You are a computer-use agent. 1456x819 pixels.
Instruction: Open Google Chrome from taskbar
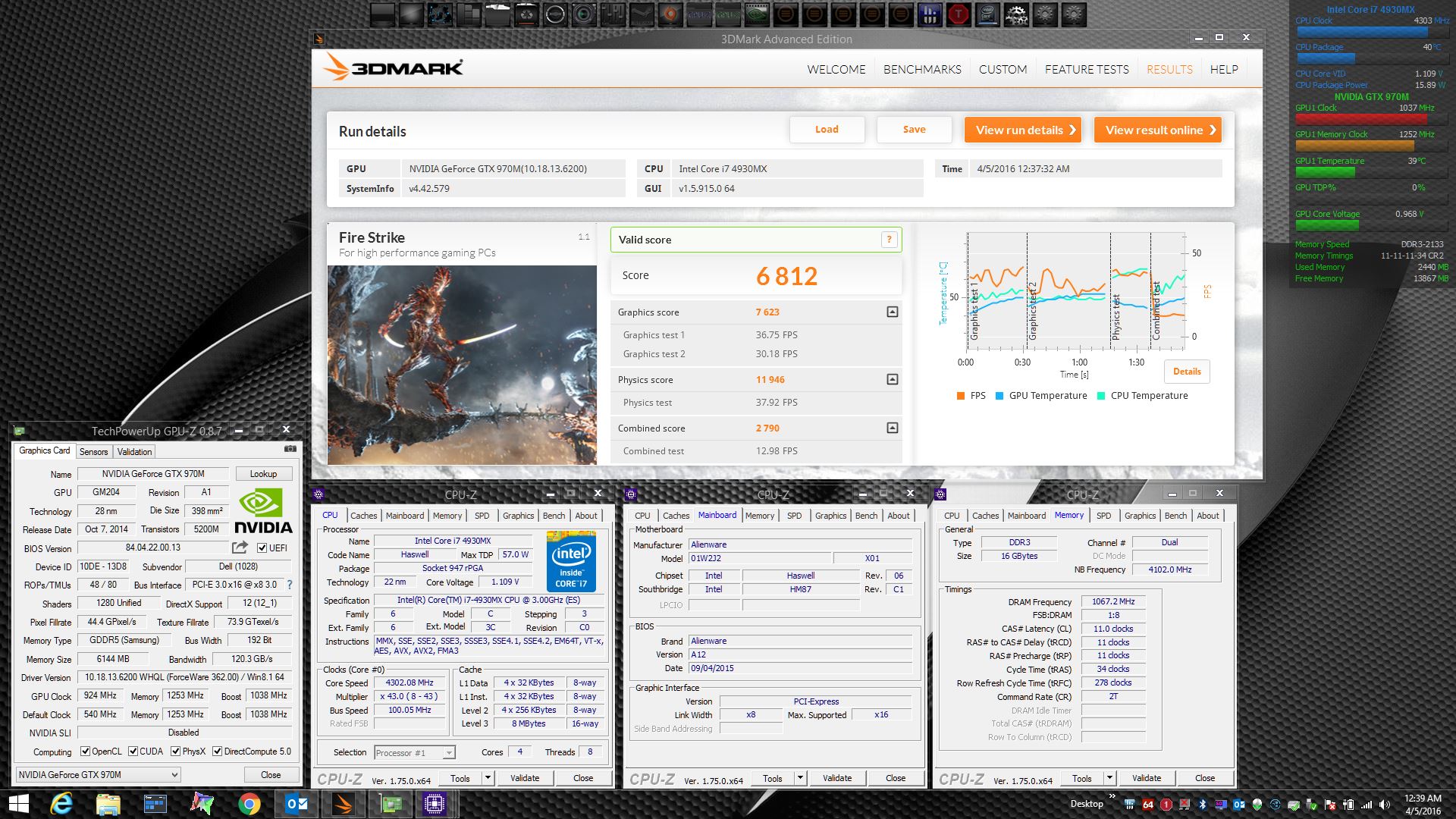click(249, 803)
